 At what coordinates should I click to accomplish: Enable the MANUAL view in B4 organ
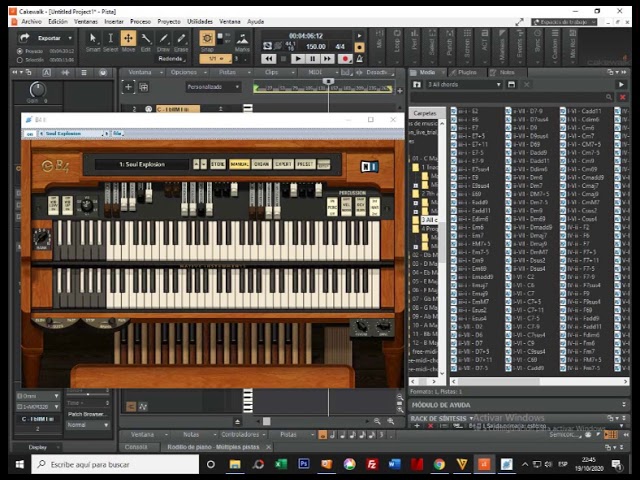tap(240, 164)
